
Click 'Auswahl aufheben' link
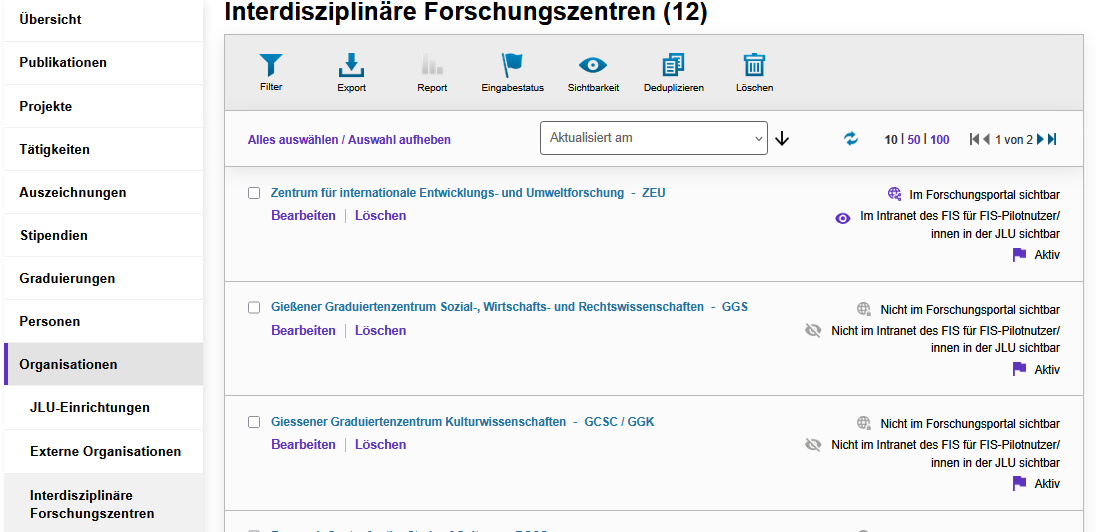click(x=400, y=140)
